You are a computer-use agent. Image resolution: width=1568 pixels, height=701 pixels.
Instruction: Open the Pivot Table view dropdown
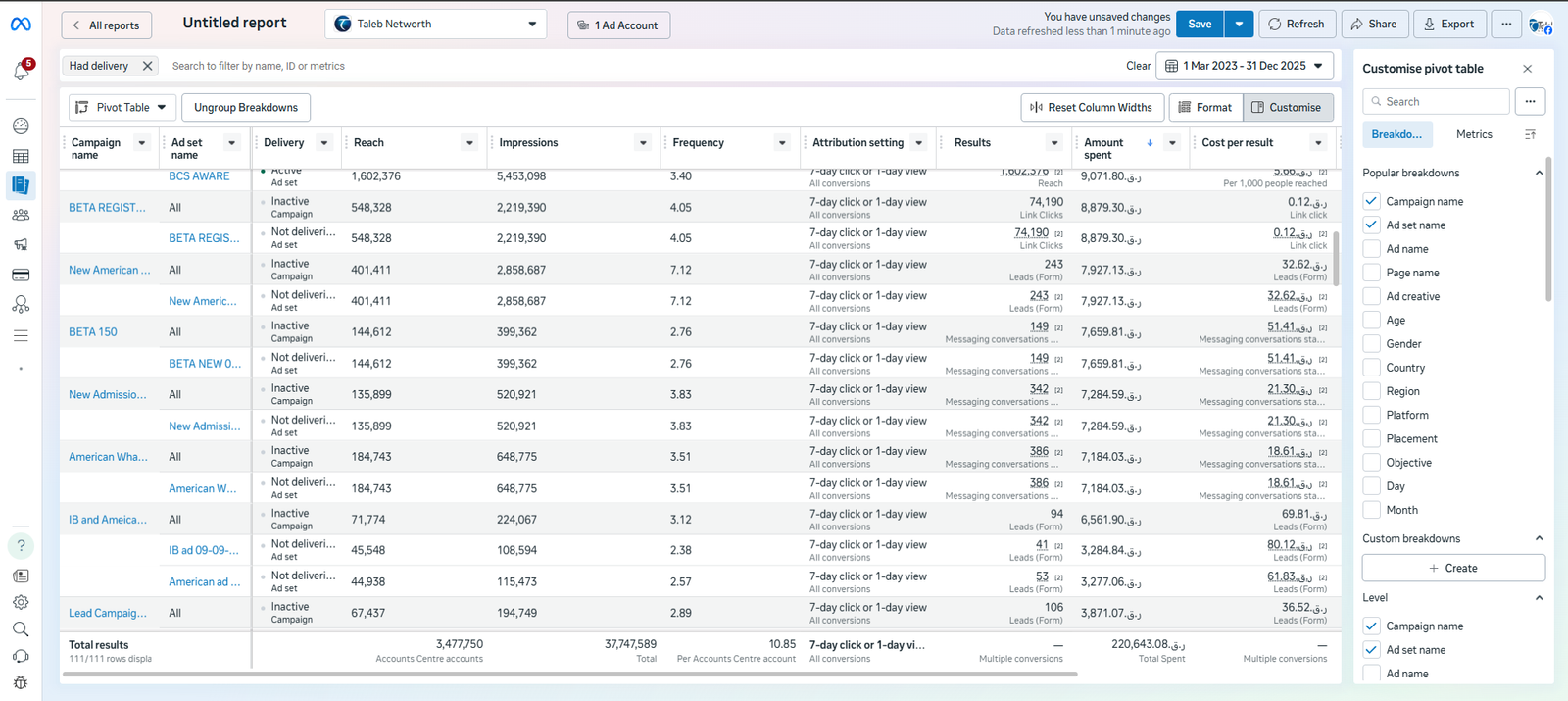[x=122, y=108]
